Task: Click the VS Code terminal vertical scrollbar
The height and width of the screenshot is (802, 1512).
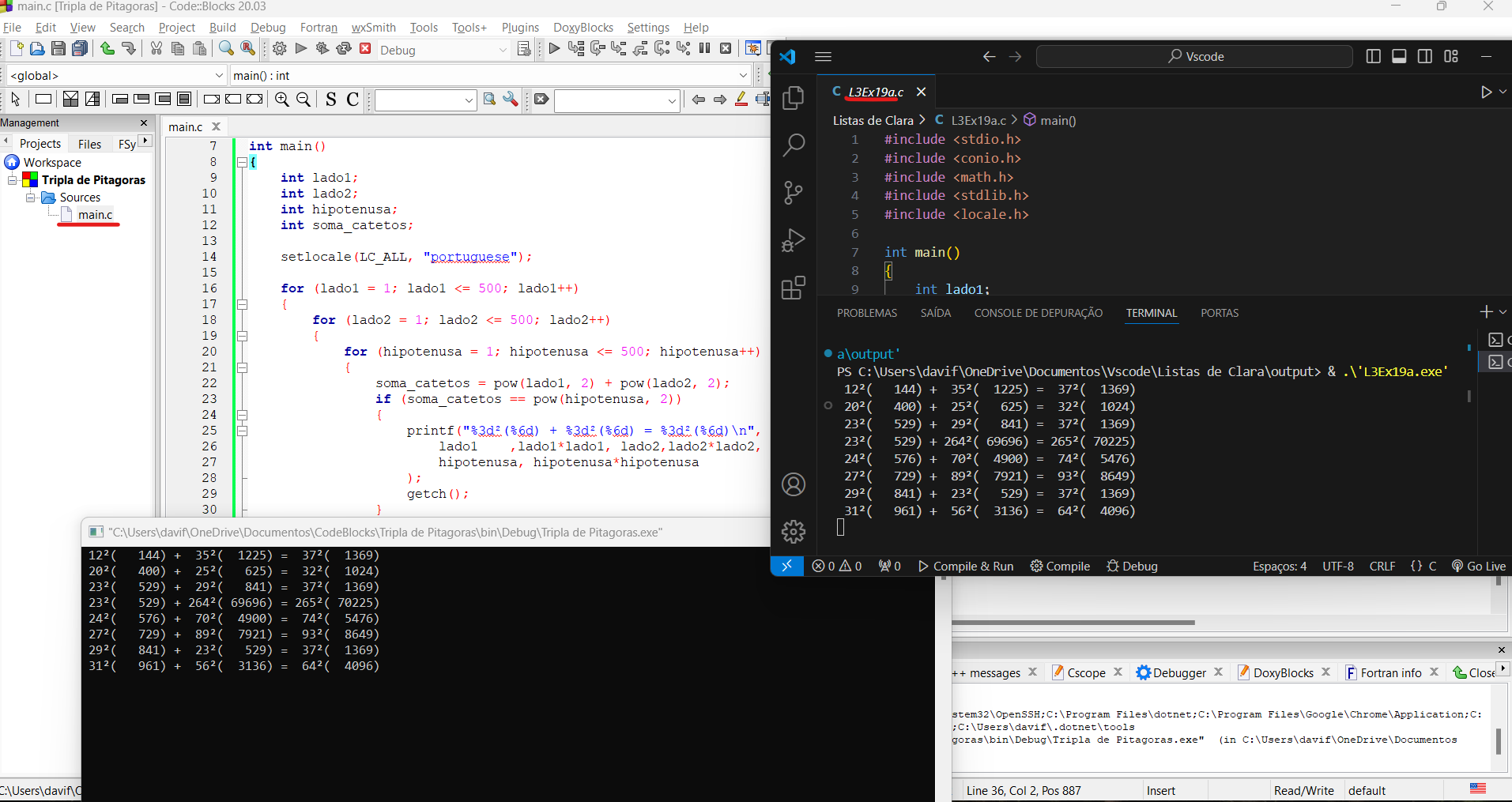Action: [x=1469, y=395]
